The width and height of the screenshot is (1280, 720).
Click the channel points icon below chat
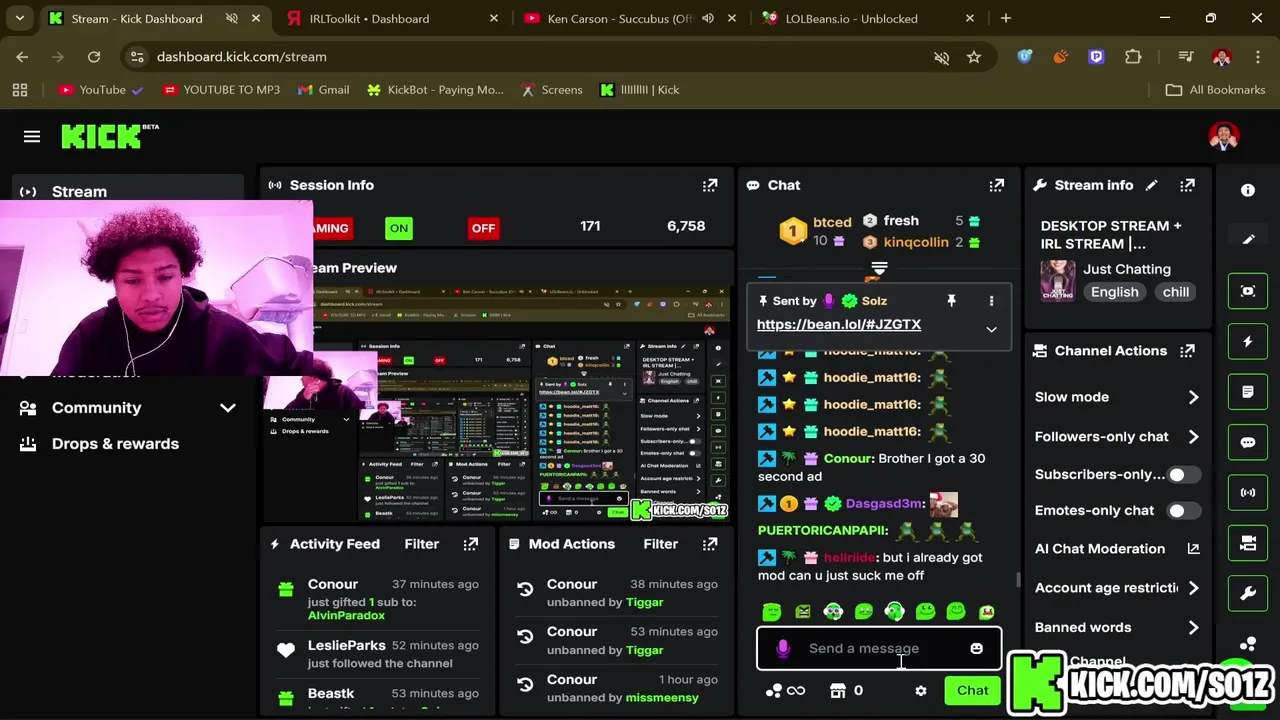pyautogui.click(x=774, y=690)
